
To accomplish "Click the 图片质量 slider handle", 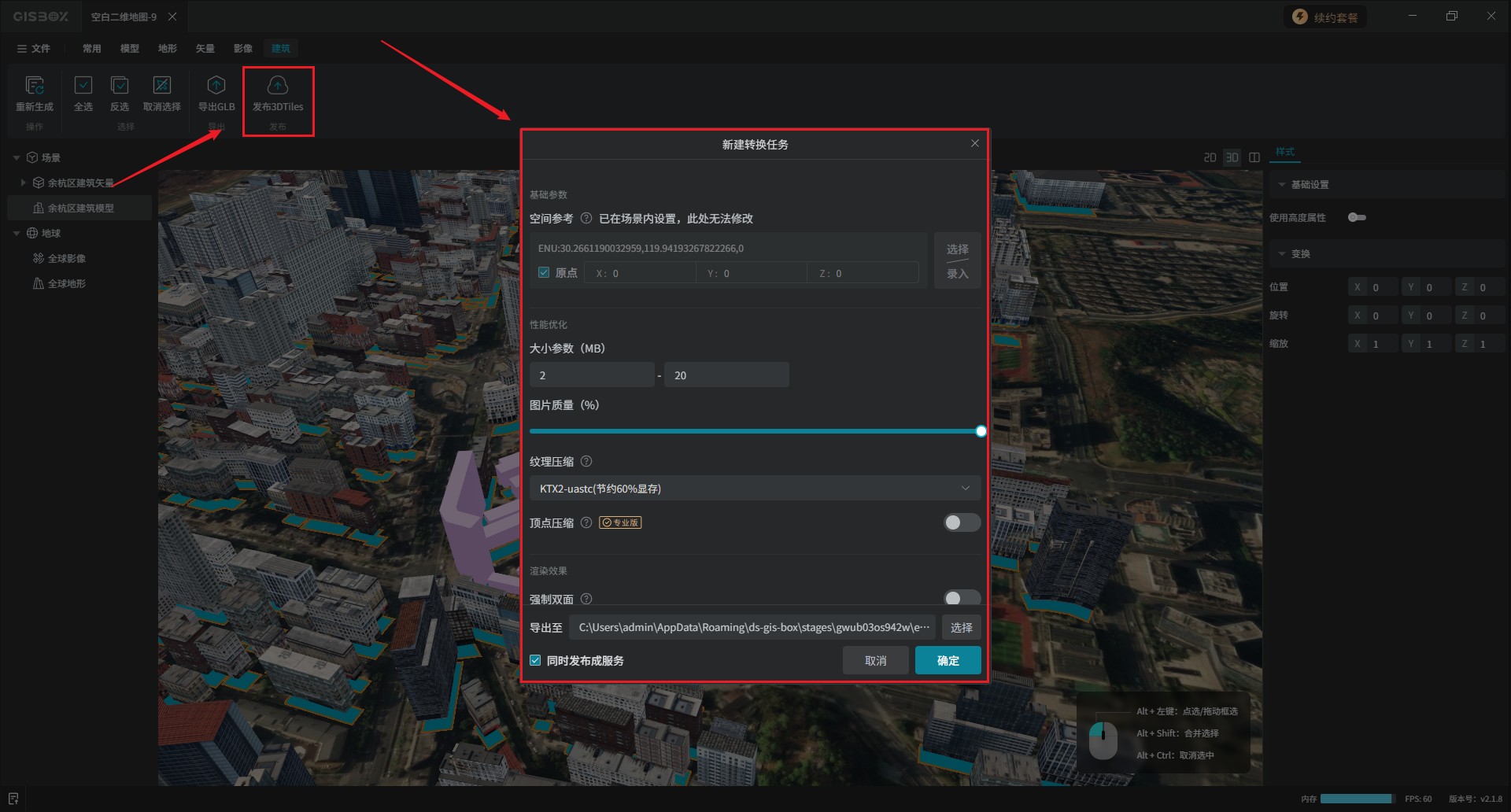I will pyautogui.click(x=981, y=431).
